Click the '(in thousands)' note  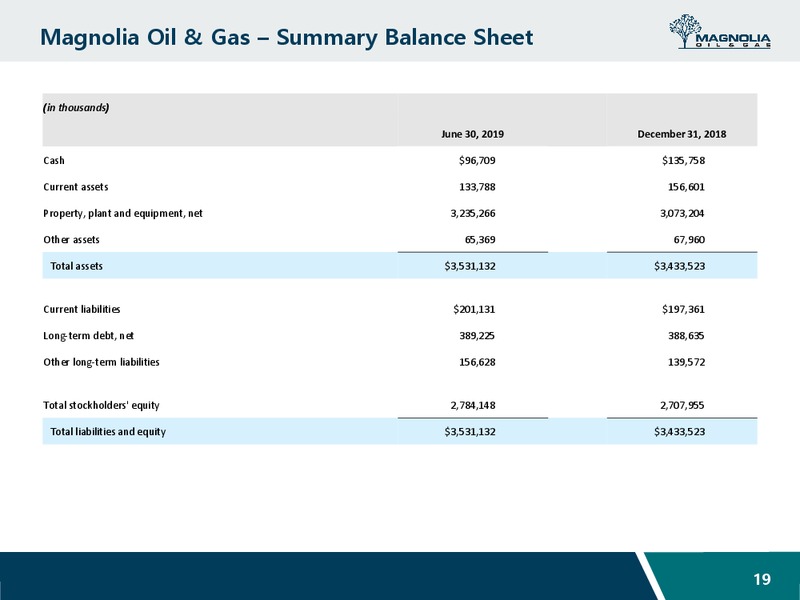click(x=76, y=108)
